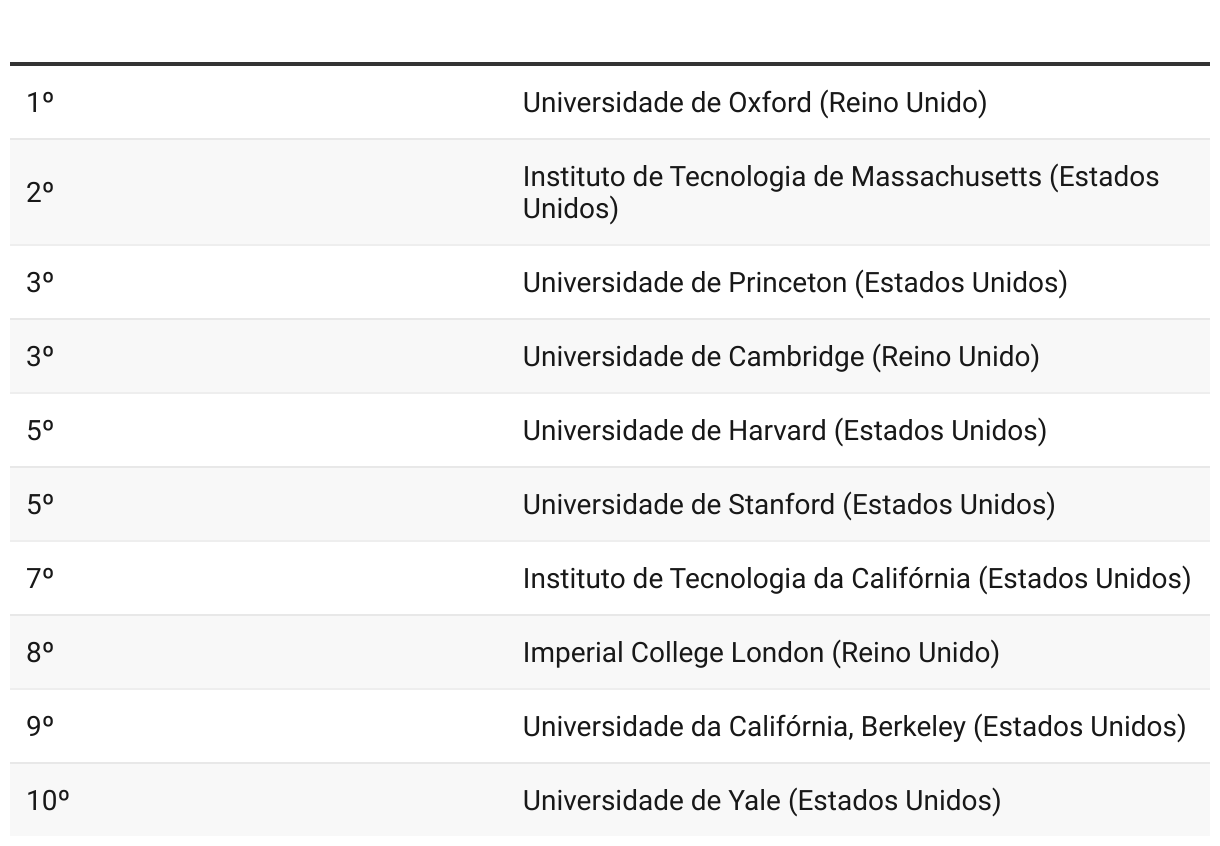
Task: Click the 3º rank beside Cambridge
Action: [40, 357]
